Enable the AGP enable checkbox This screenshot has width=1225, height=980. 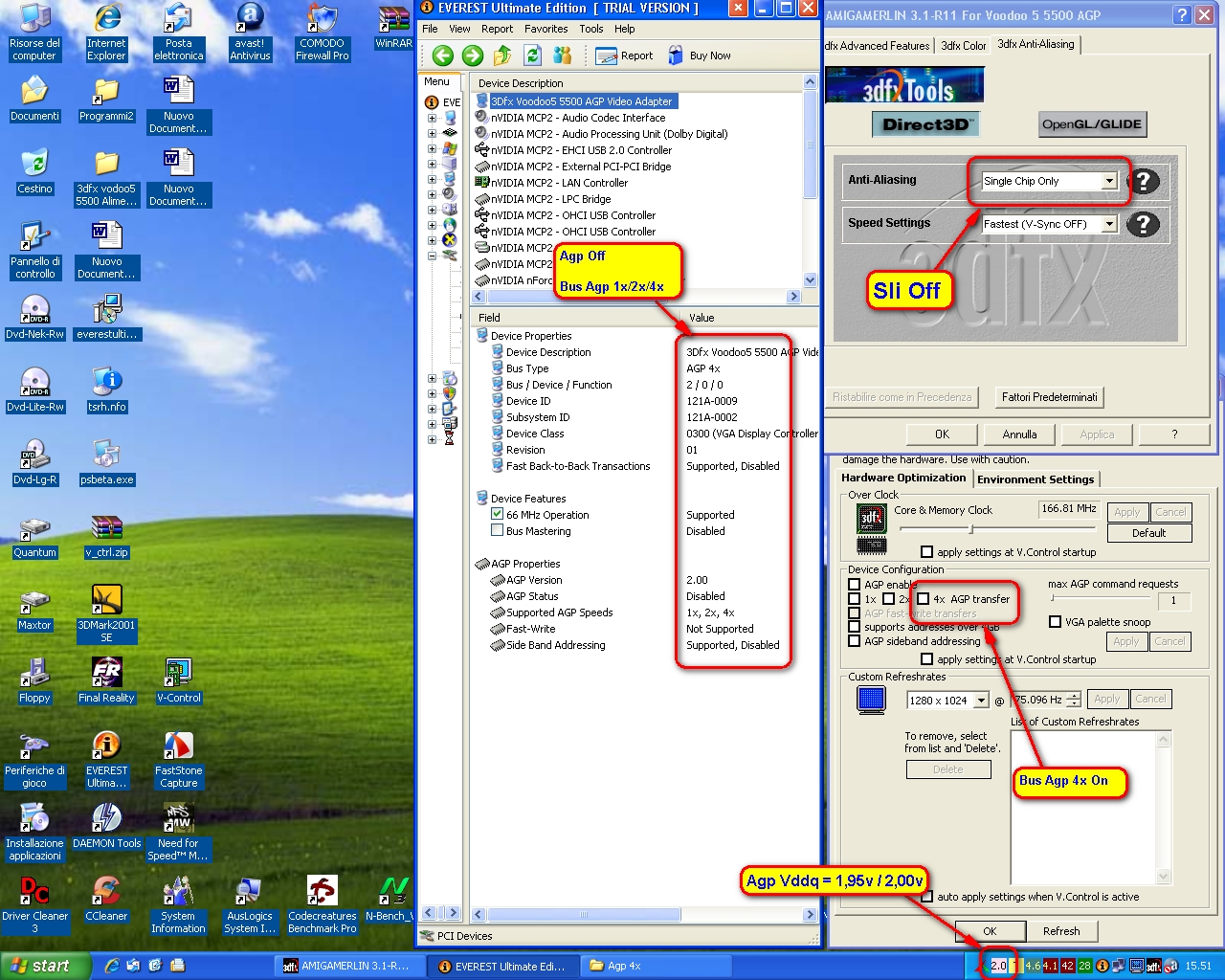[x=855, y=584]
